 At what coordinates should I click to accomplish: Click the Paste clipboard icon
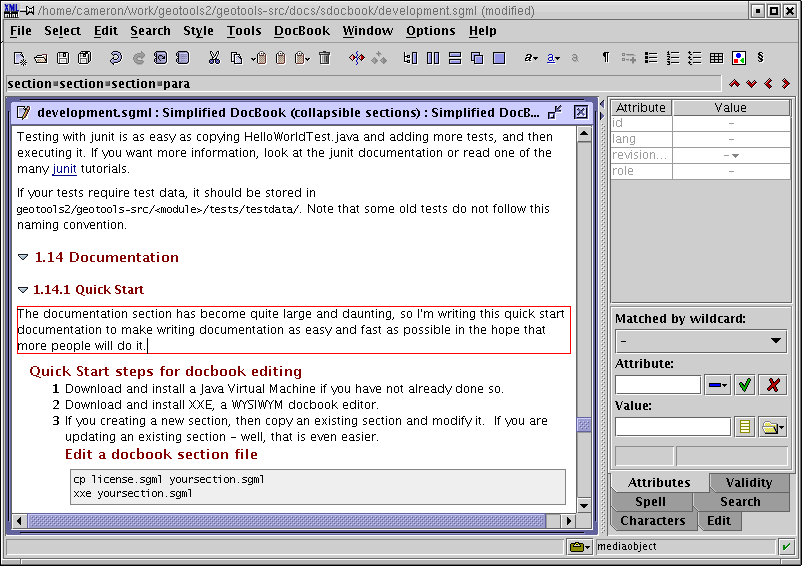pyautogui.click(x=280, y=58)
